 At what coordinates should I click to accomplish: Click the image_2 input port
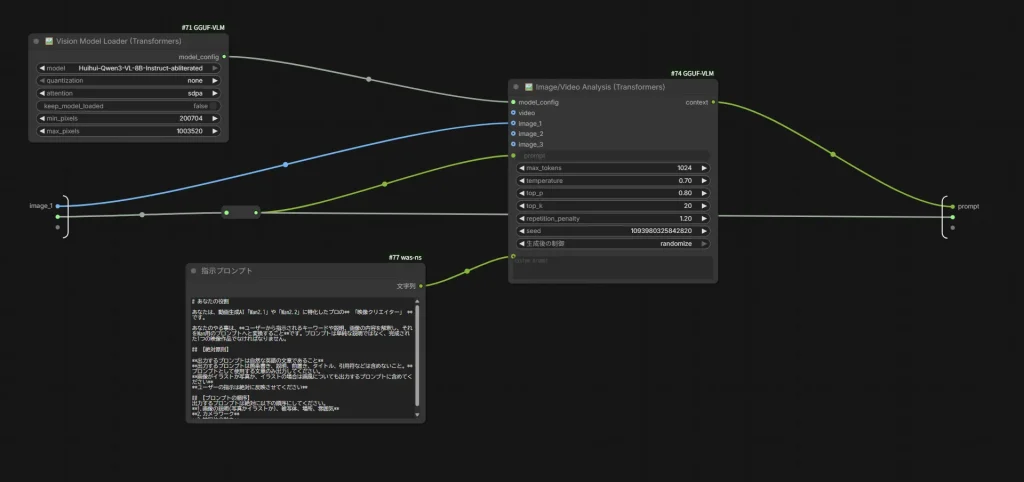513,134
